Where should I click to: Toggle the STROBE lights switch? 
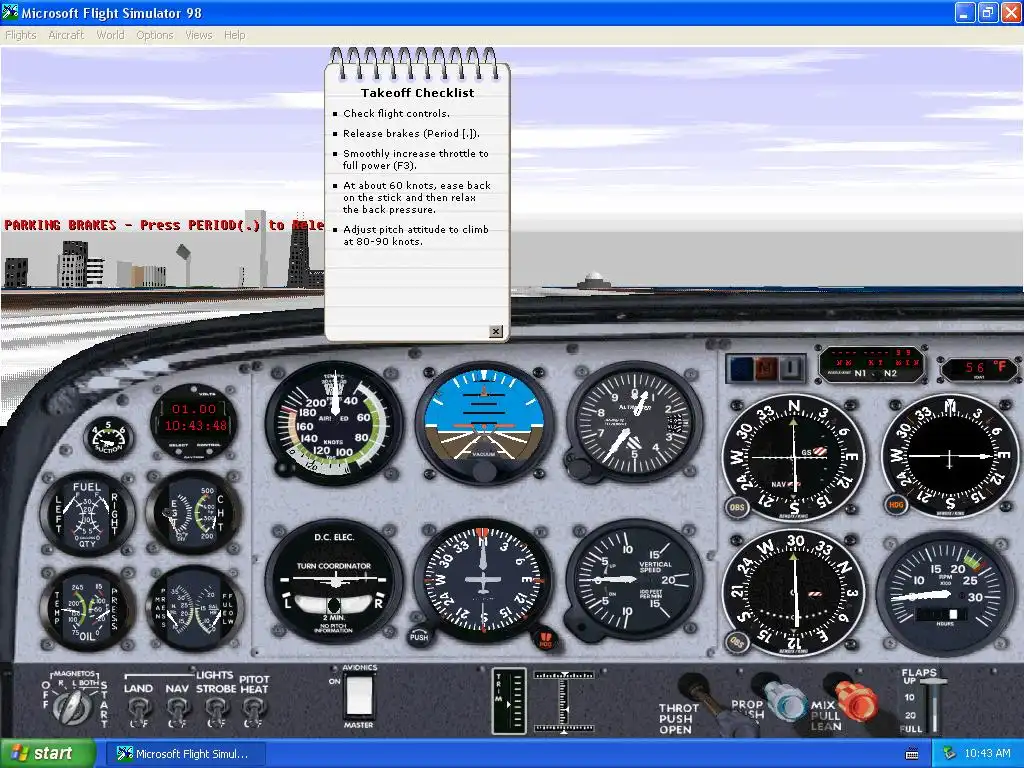216,709
